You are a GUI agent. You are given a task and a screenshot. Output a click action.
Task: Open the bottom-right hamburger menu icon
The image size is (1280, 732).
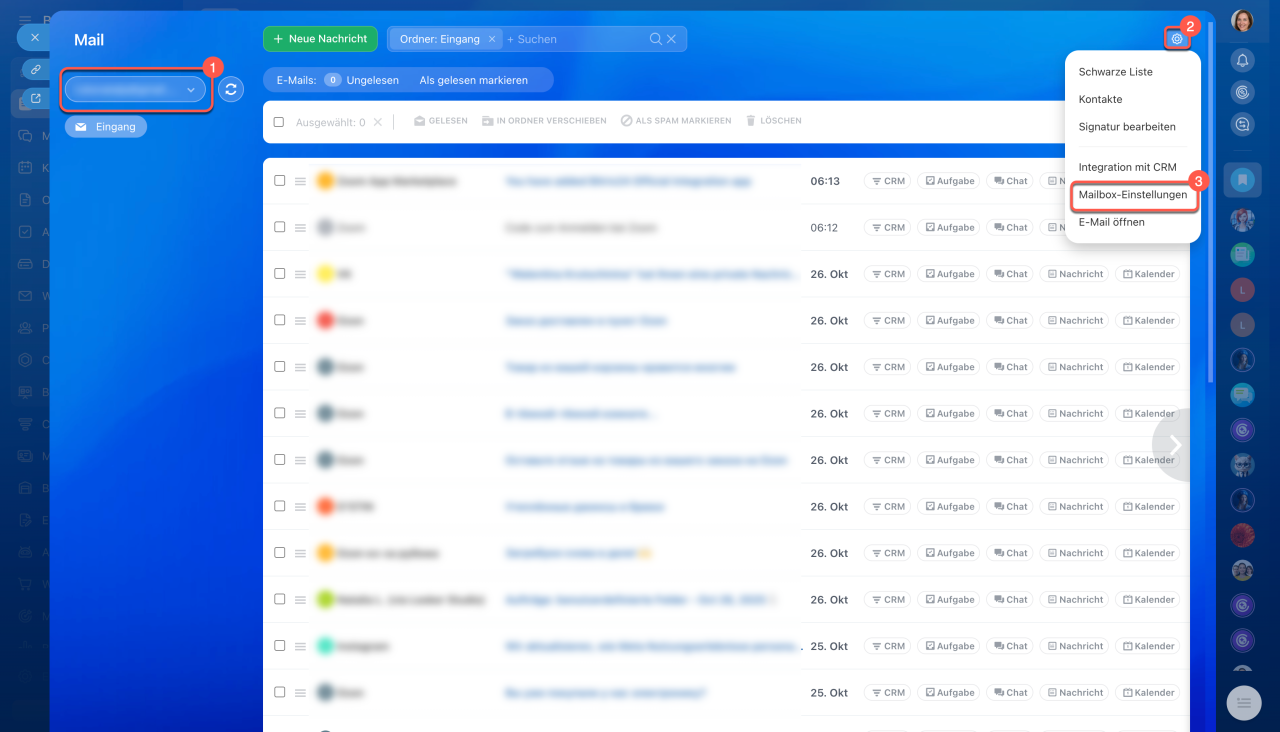click(x=1244, y=703)
